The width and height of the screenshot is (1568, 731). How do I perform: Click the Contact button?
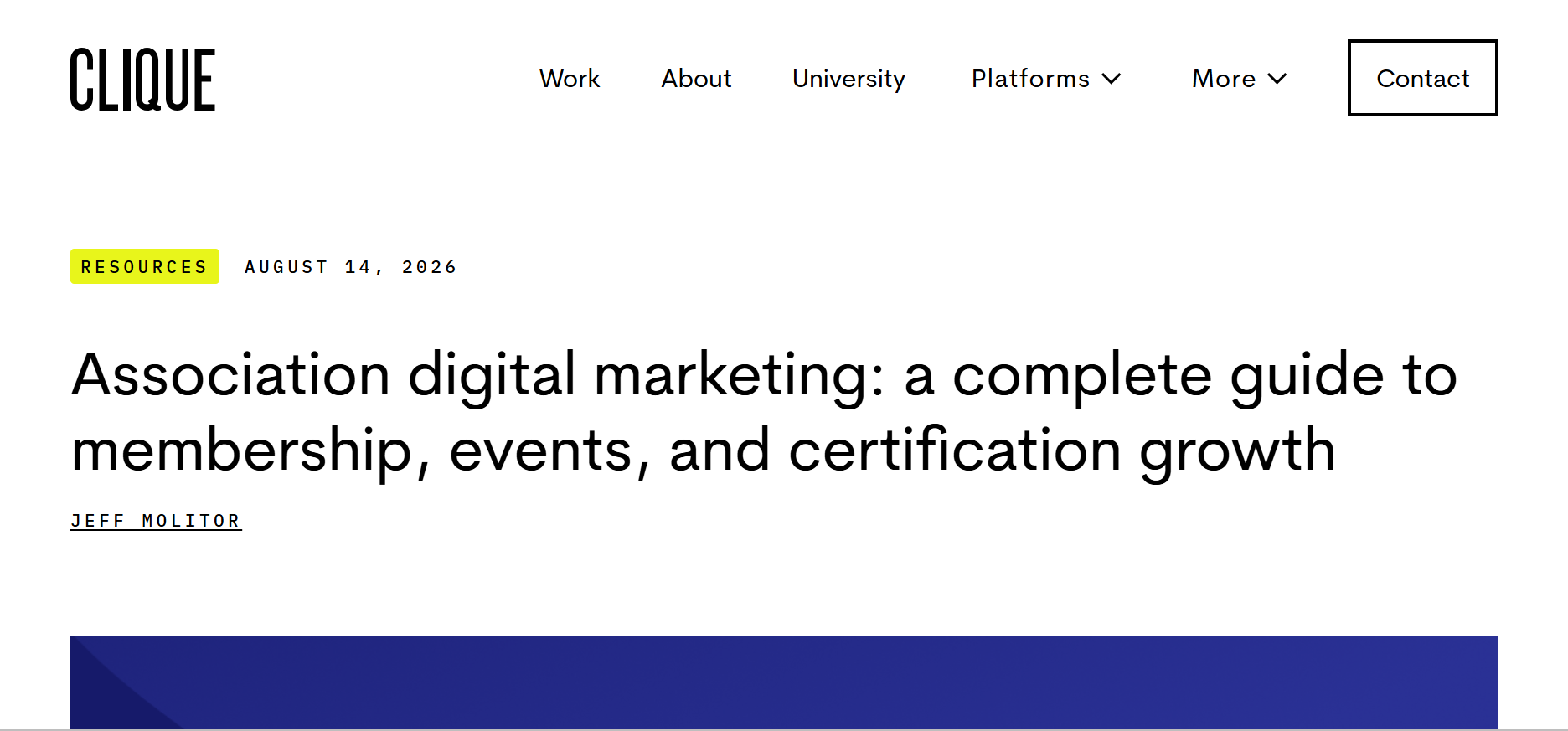[x=1422, y=78]
